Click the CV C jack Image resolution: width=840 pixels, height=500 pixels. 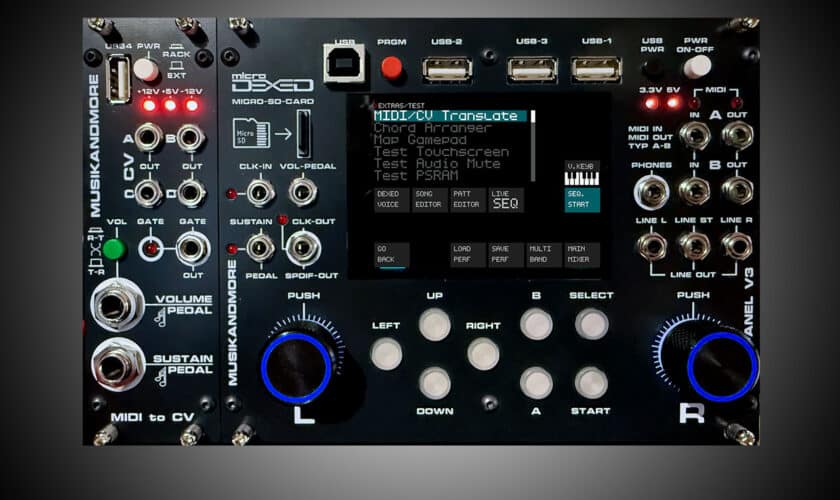pyautogui.click(x=148, y=193)
